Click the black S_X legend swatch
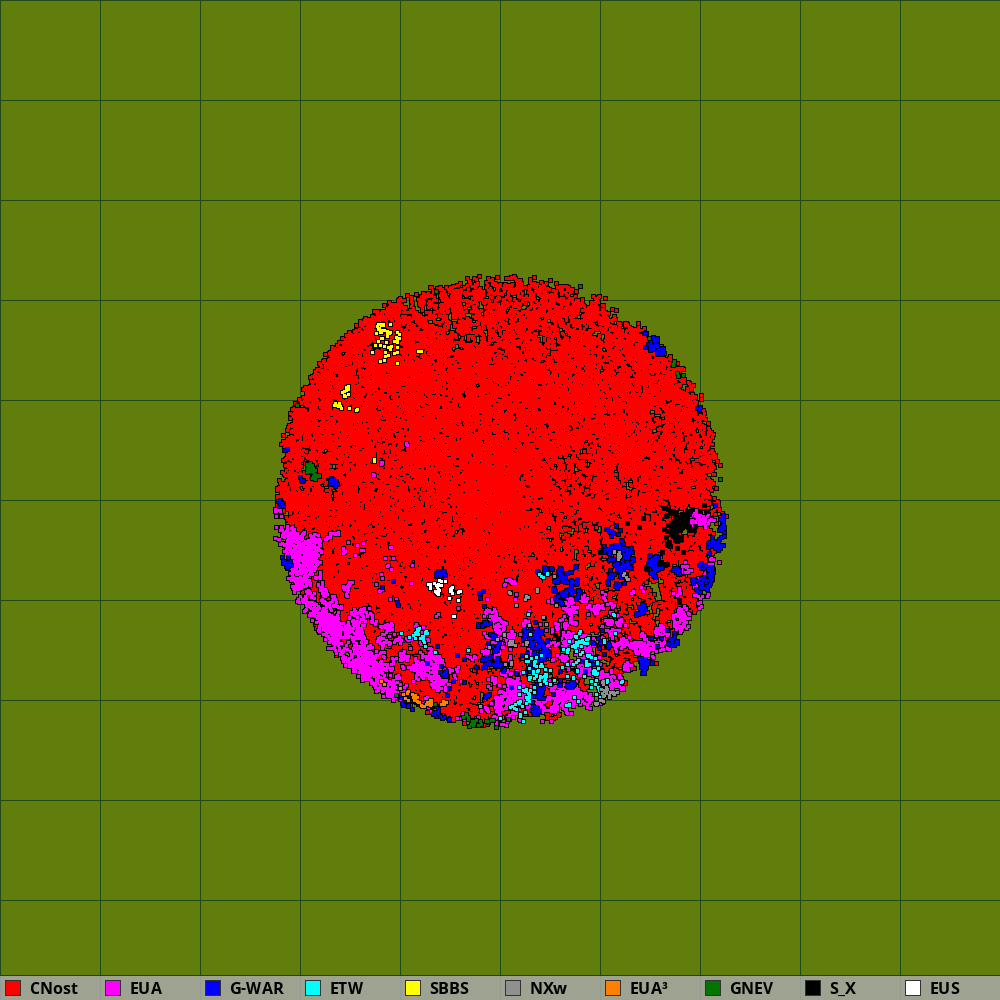Screen dimensions: 1000x1000 click(813, 988)
